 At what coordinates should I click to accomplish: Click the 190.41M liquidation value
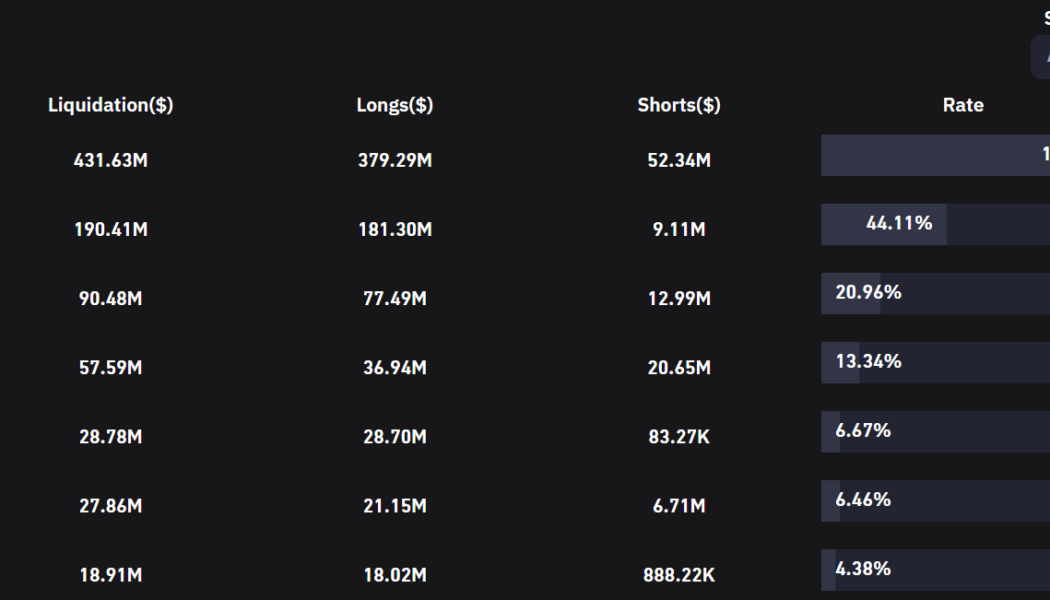tap(111, 229)
